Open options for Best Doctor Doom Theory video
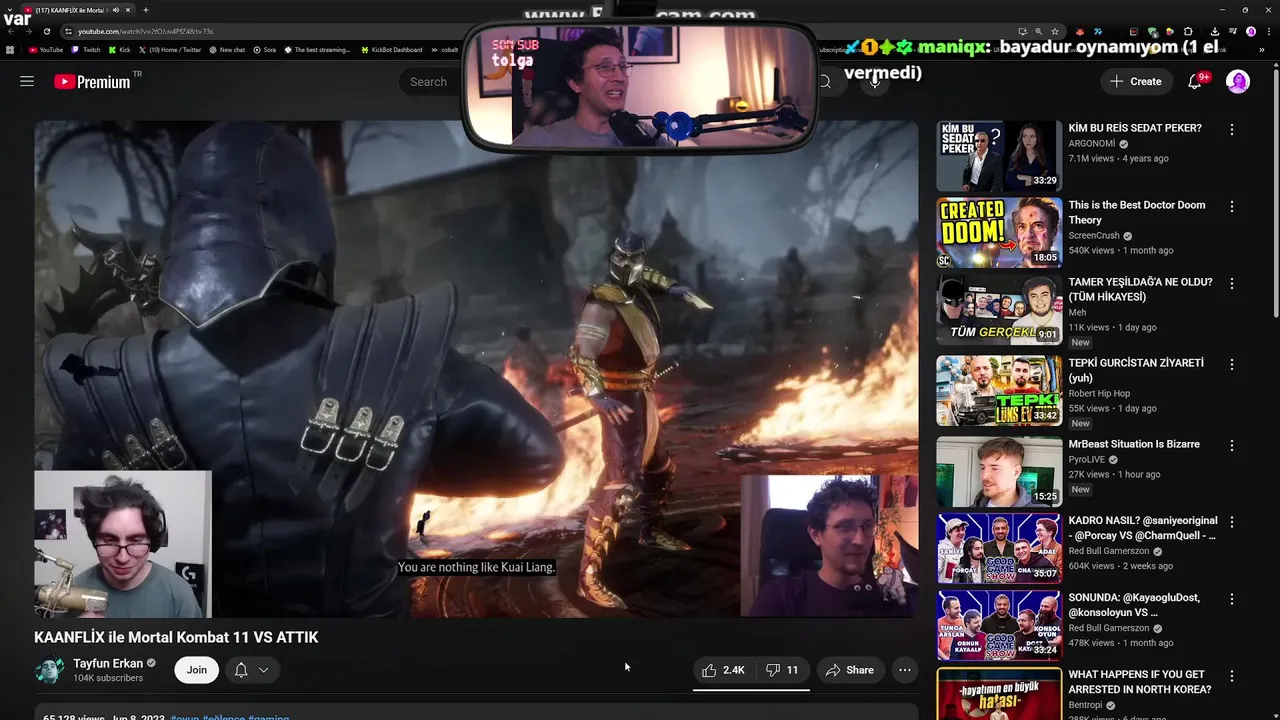Viewport: 1280px width, 720px height. click(1232, 206)
